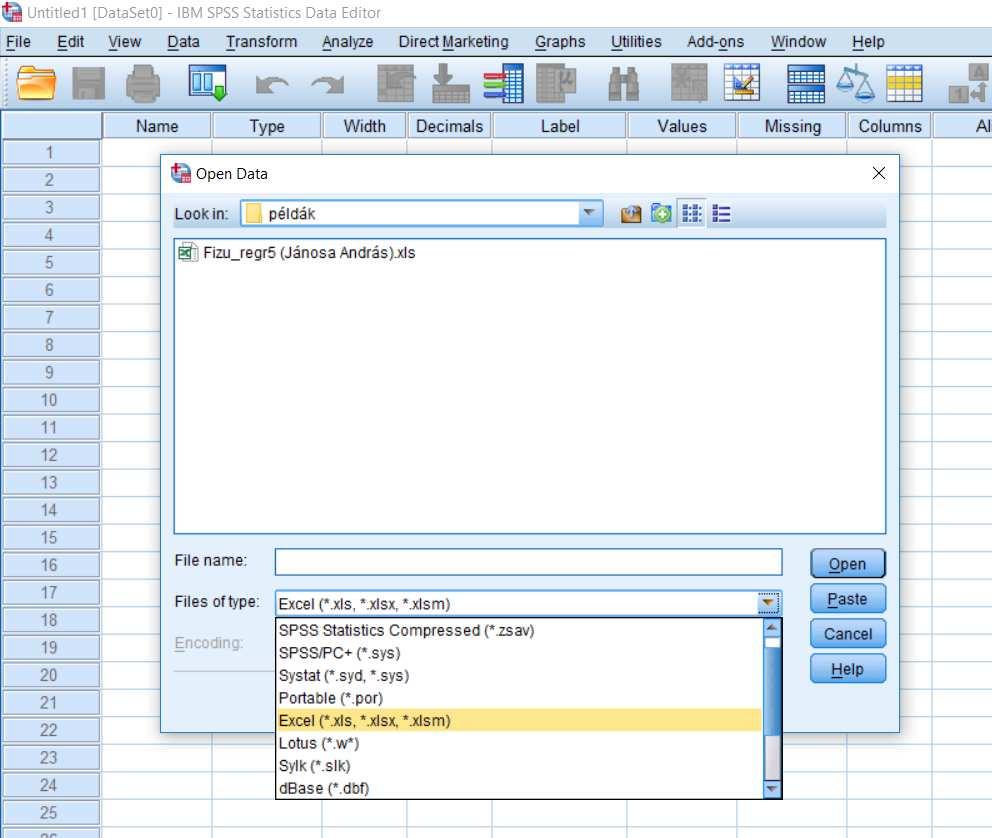Select row header number 5

49,262
